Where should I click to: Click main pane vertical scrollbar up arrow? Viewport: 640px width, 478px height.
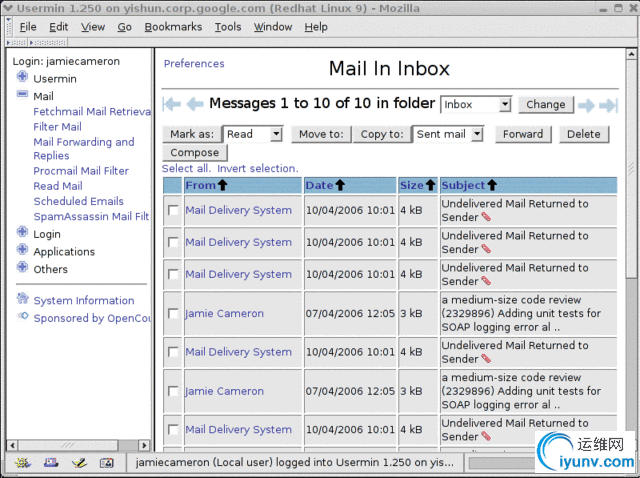point(631,53)
